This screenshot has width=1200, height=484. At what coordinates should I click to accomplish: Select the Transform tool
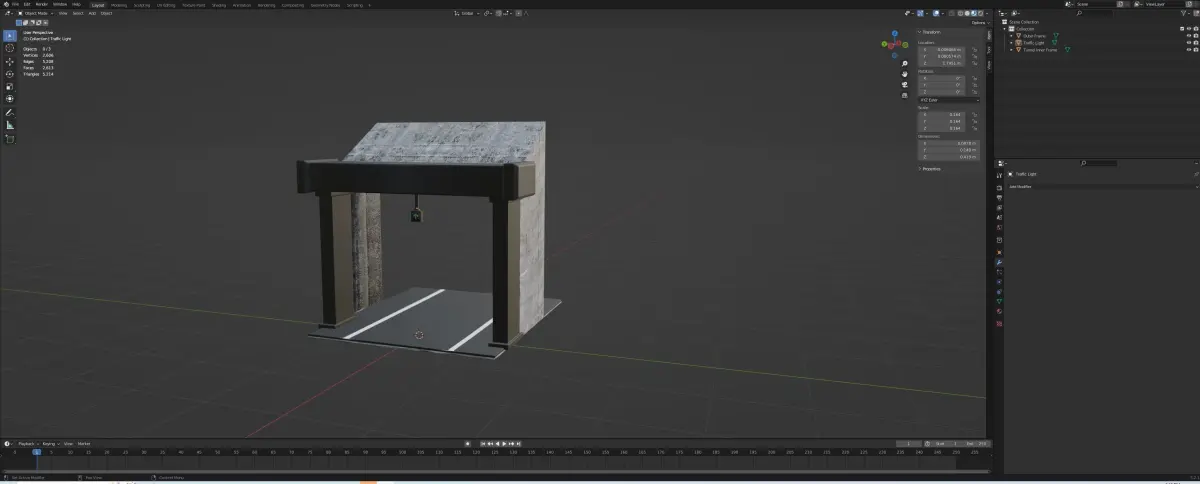pos(10,99)
